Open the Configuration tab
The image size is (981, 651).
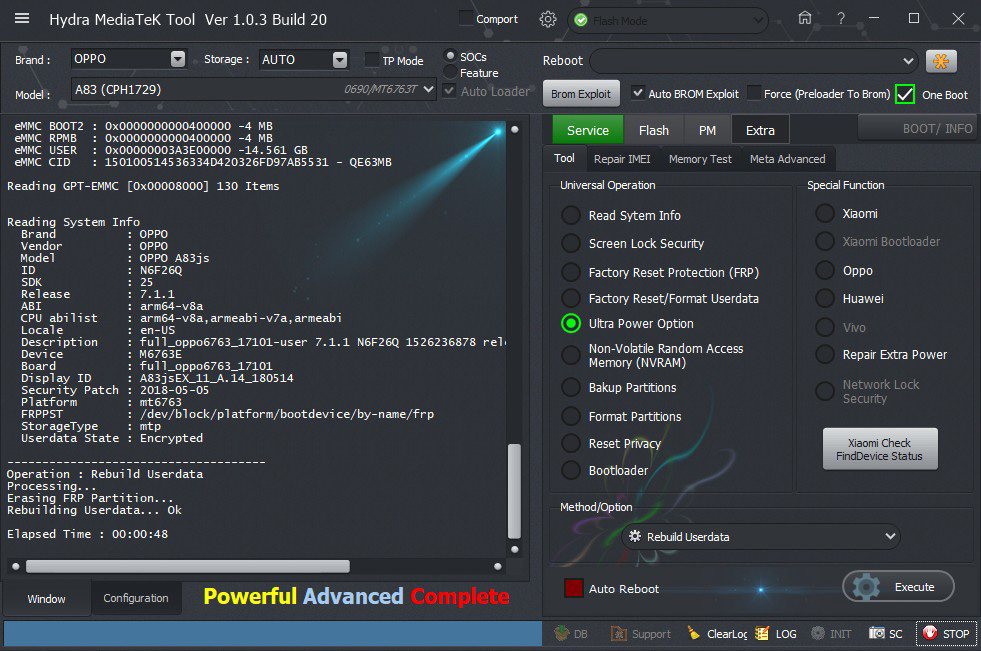(136, 598)
